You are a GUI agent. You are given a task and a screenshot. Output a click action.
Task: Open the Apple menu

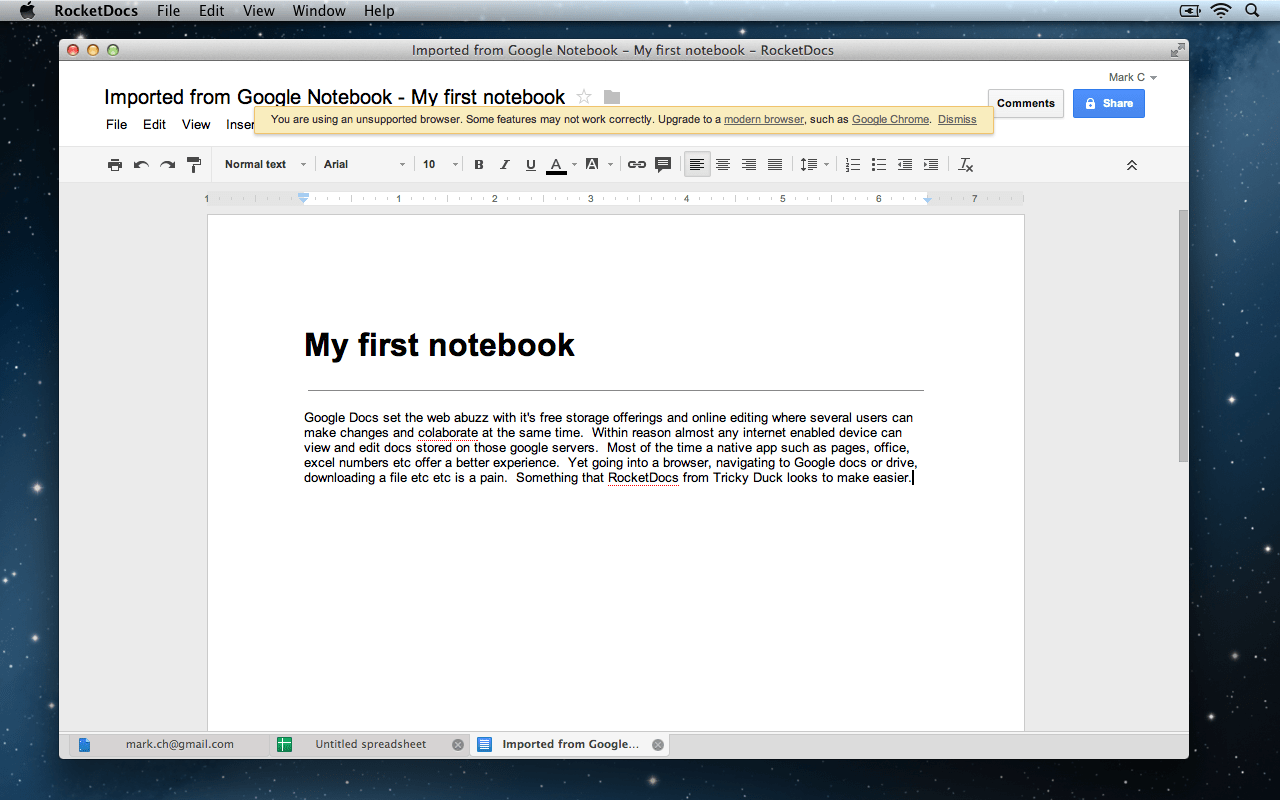click(x=27, y=11)
